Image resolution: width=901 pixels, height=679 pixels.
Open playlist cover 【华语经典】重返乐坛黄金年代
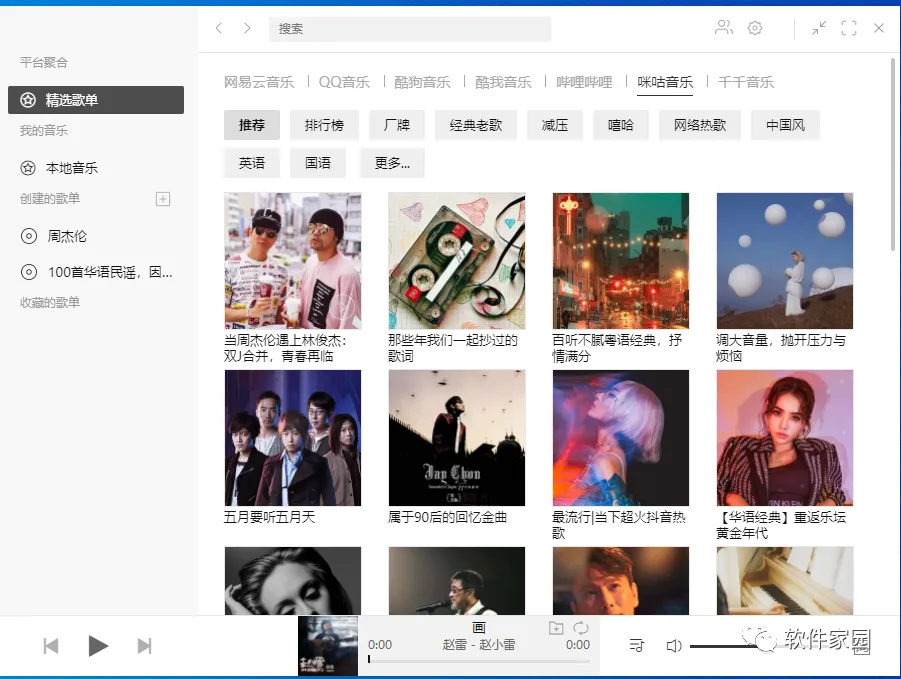point(785,438)
